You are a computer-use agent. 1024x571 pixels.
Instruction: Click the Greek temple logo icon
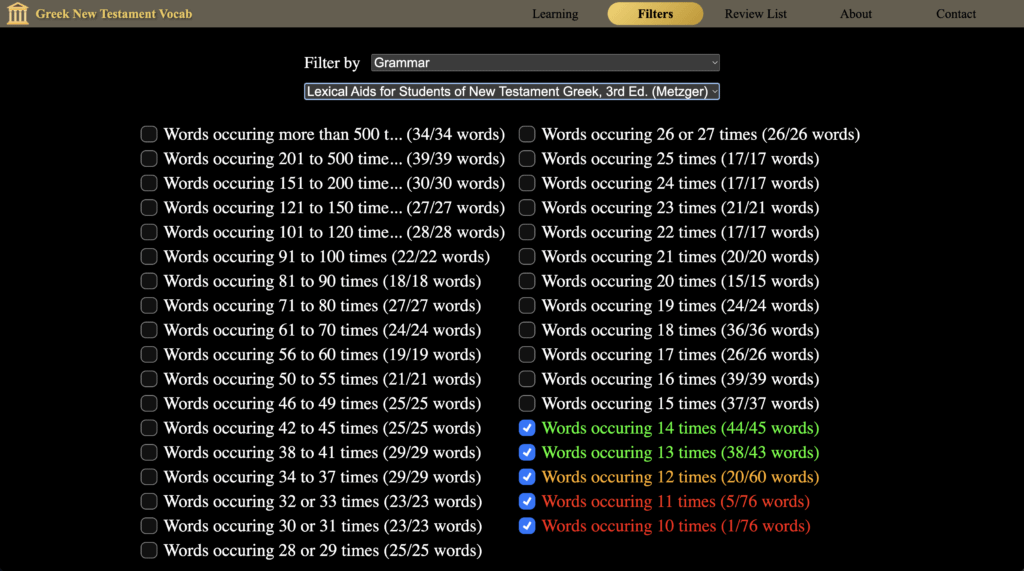pyautogui.click(x=17, y=14)
